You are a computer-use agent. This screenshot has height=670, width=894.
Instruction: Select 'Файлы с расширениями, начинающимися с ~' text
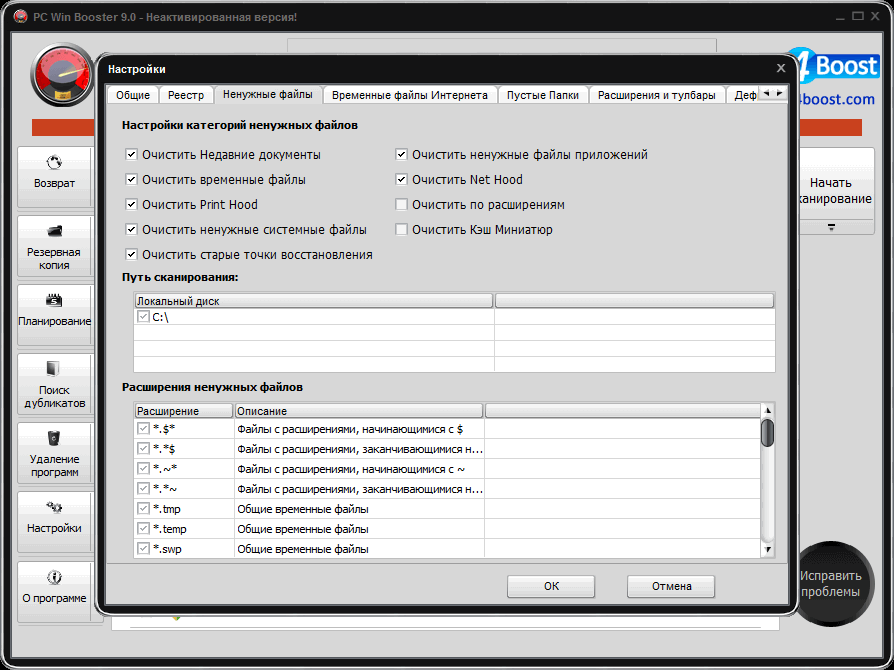click(x=351, y=469)
